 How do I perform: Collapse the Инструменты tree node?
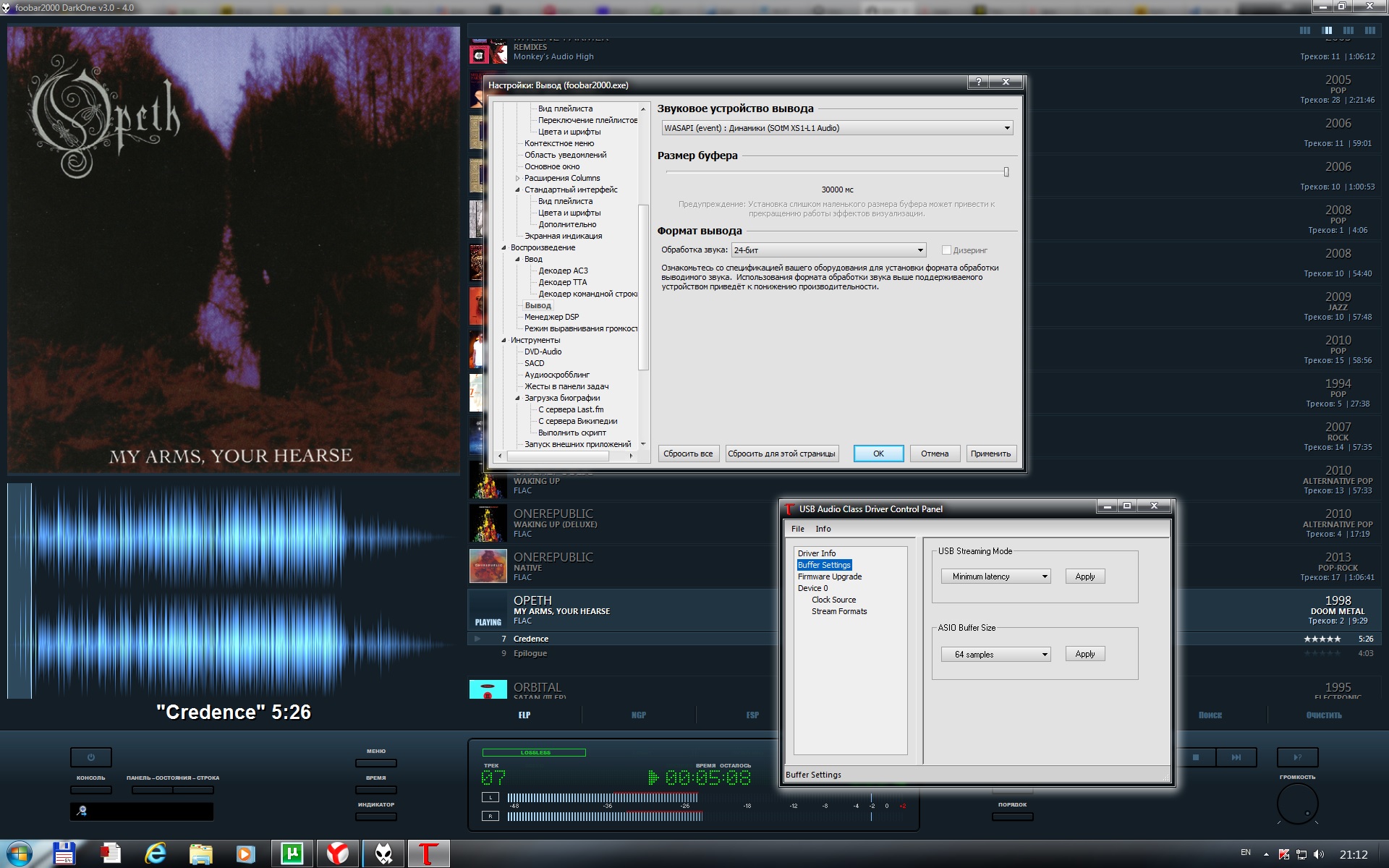click(504, 340)
